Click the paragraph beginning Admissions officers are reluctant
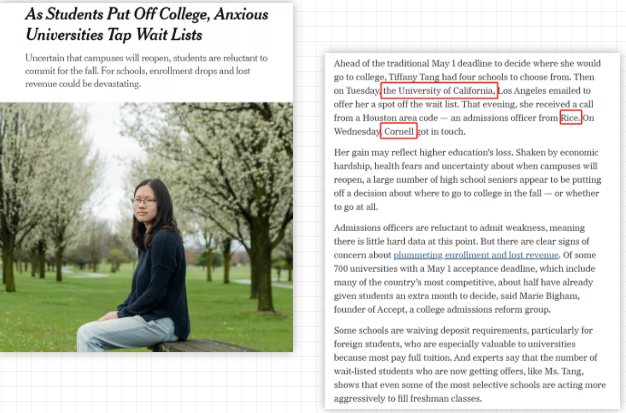The height and width of the screenshot is (413, 626). [x=465, y=268]
